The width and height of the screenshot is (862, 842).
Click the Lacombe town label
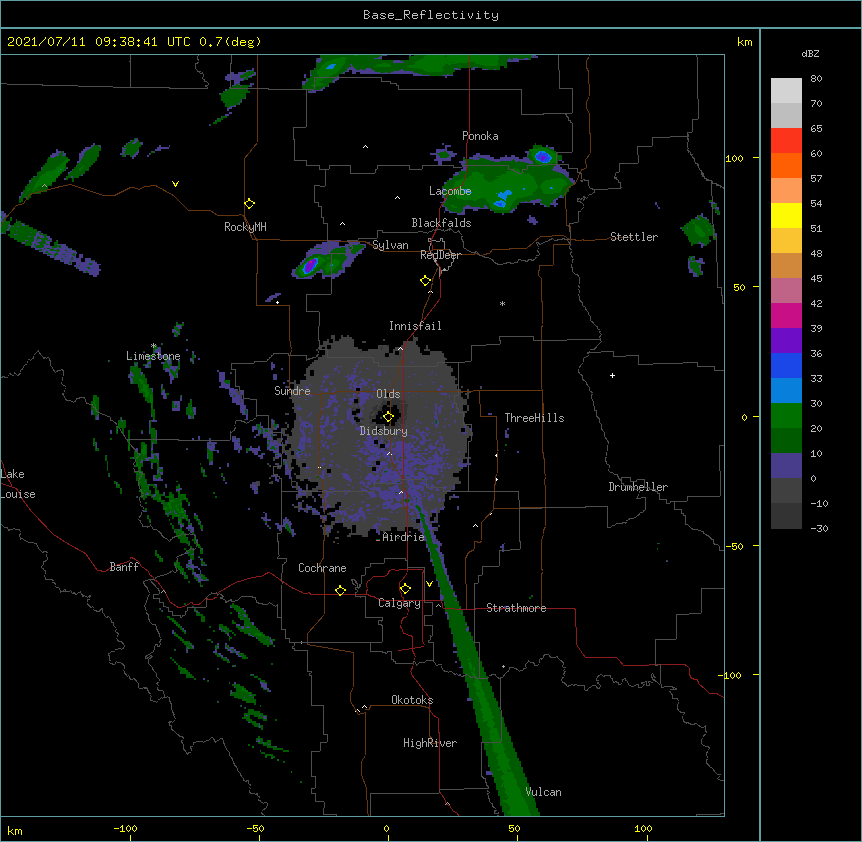click(450, 191)
